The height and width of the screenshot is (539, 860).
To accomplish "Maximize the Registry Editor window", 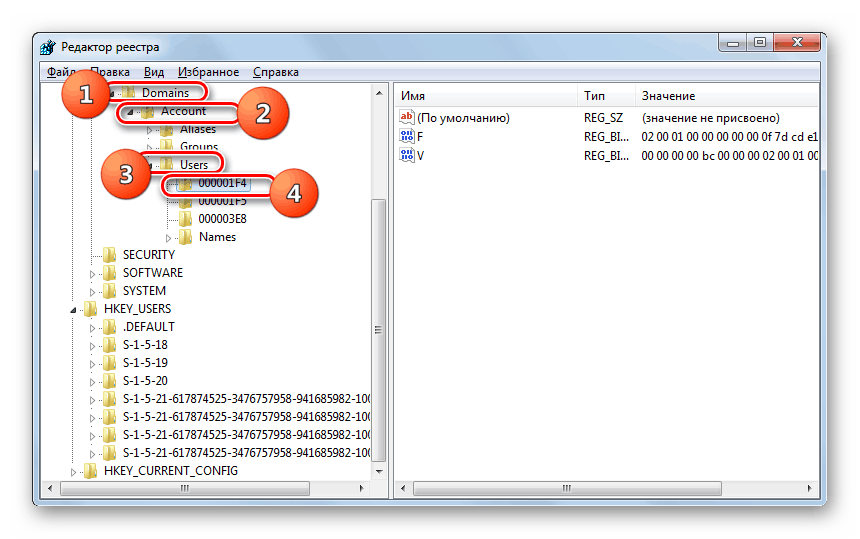I will tap(760, 42).
